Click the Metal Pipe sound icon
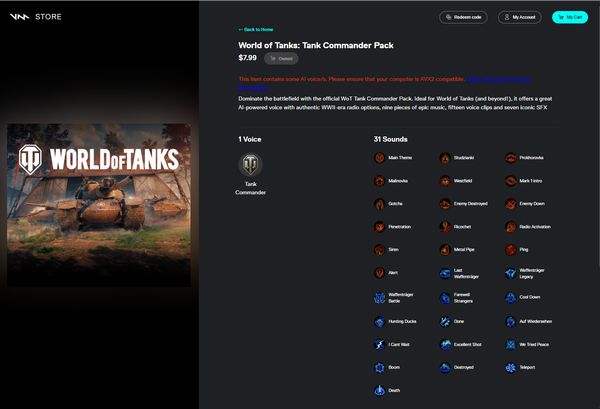Viewport: 600px width, 409px height. [x=445, y=250]
